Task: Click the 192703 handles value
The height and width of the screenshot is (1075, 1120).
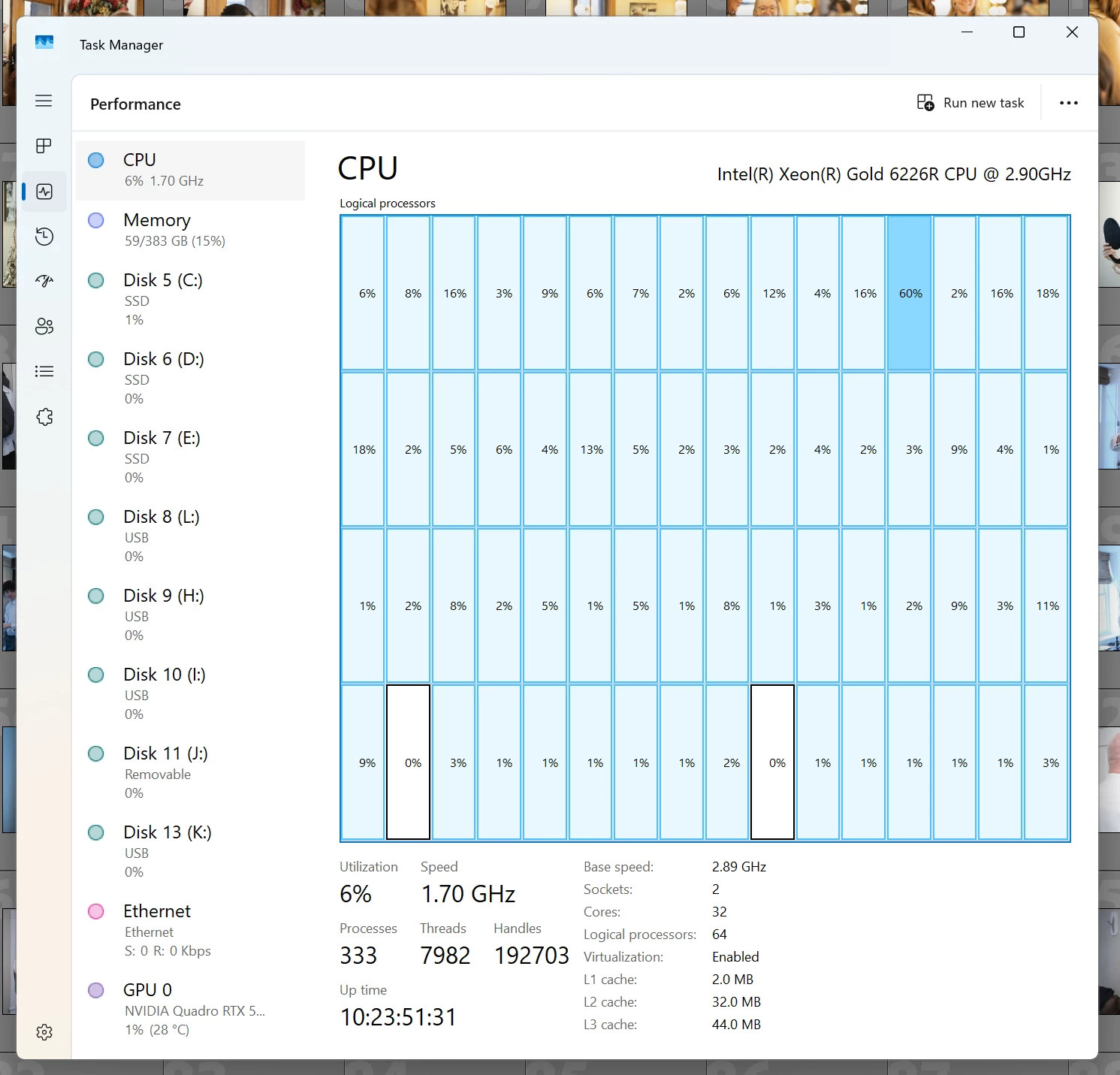Action: click(532, 956)
